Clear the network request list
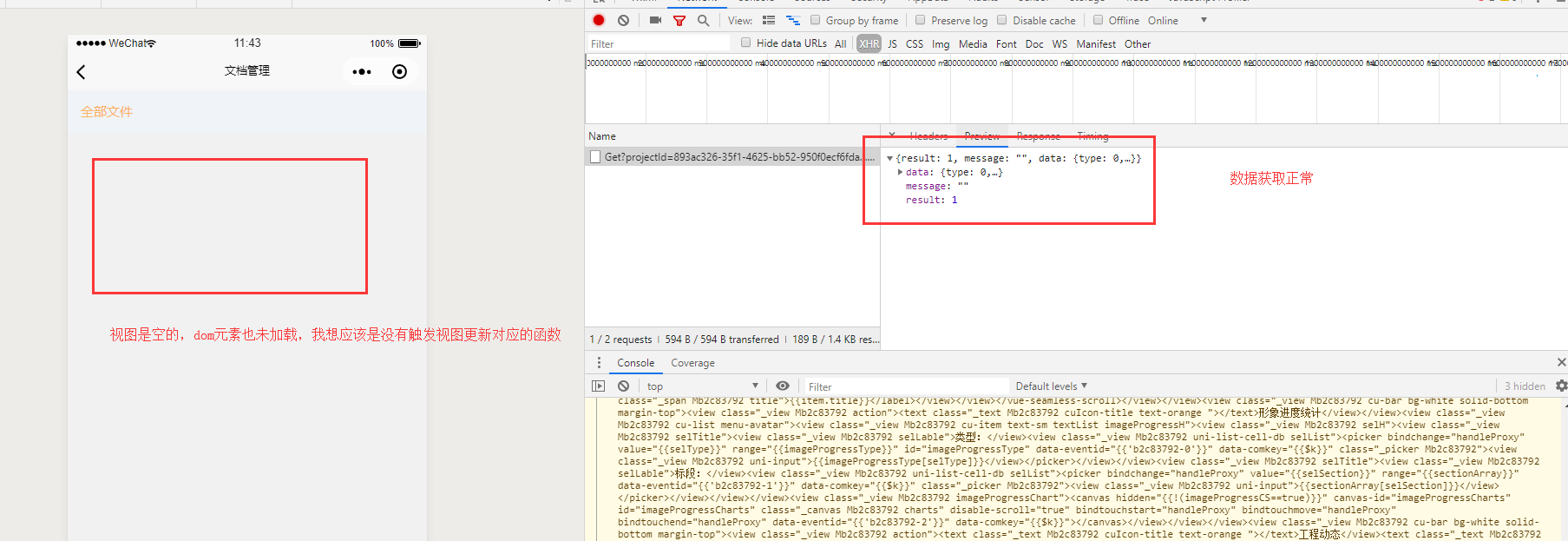 (623, 20)
